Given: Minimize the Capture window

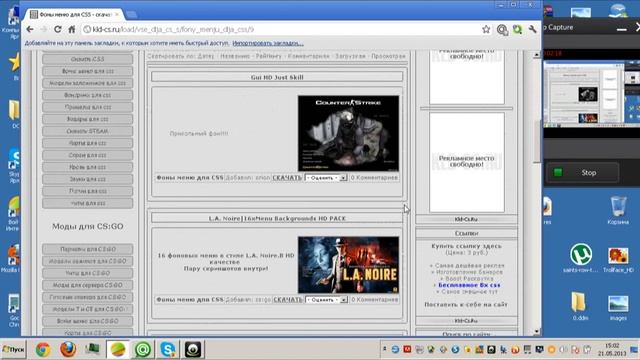Looking at the screenshot, I should 621,28.
